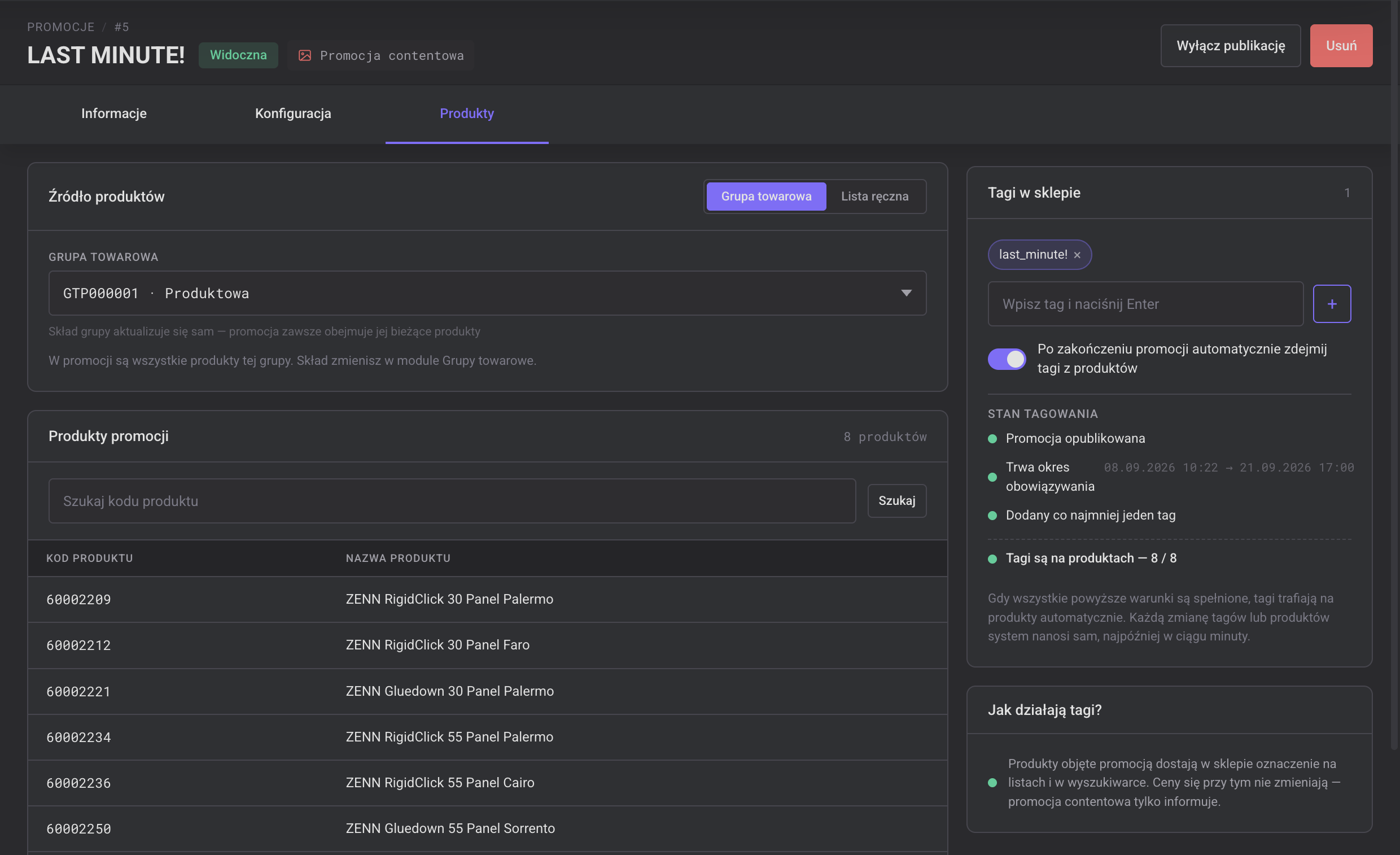Click the 8 produktów counter
This screenshot has width=1400, height=855.
click(885, 437)
